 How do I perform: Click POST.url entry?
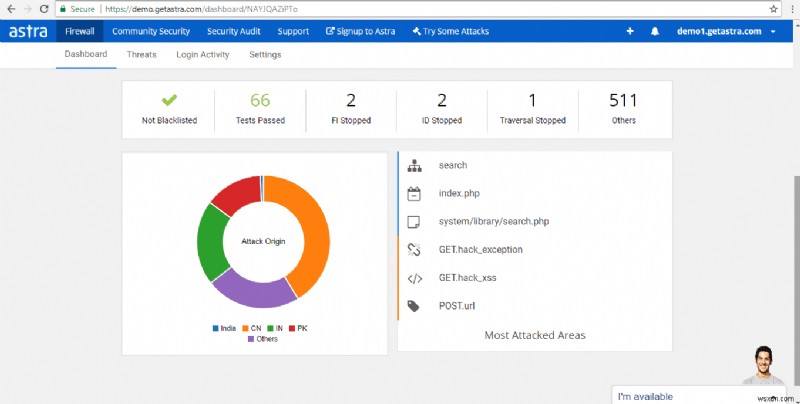(457, 306)
